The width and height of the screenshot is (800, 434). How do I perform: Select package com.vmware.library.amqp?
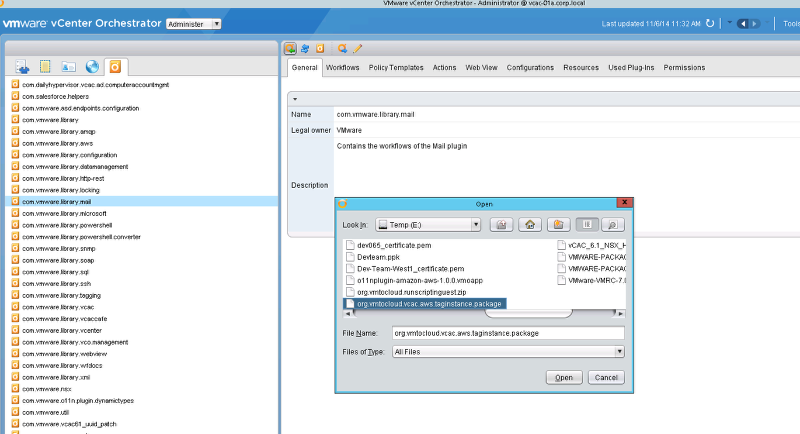coord(59,132)
